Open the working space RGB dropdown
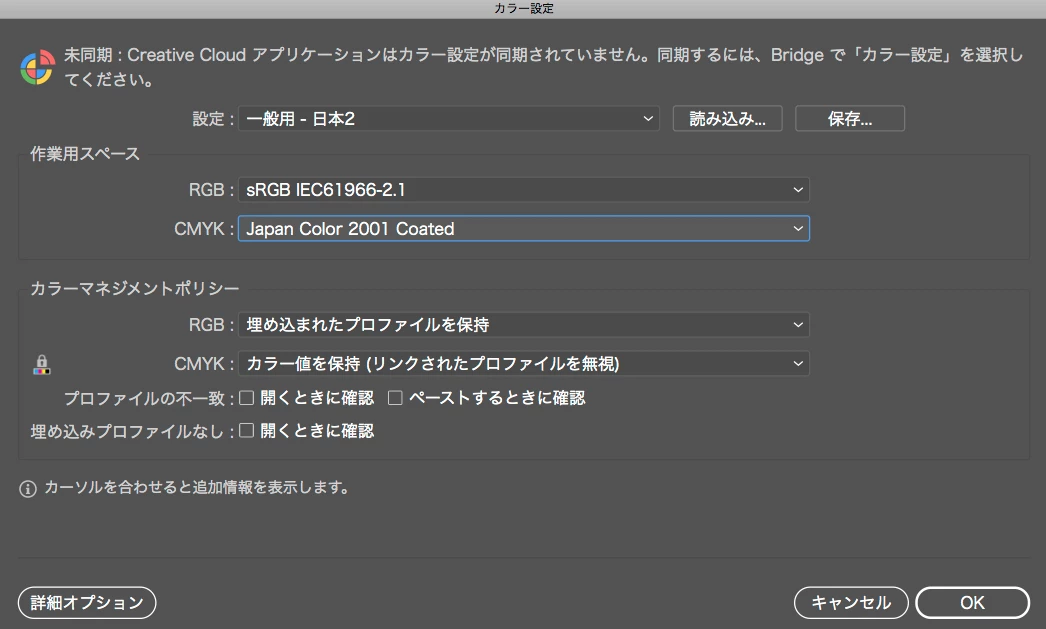Image resolution: width=1046 pixels, height=629 pixels. point(524,189)
